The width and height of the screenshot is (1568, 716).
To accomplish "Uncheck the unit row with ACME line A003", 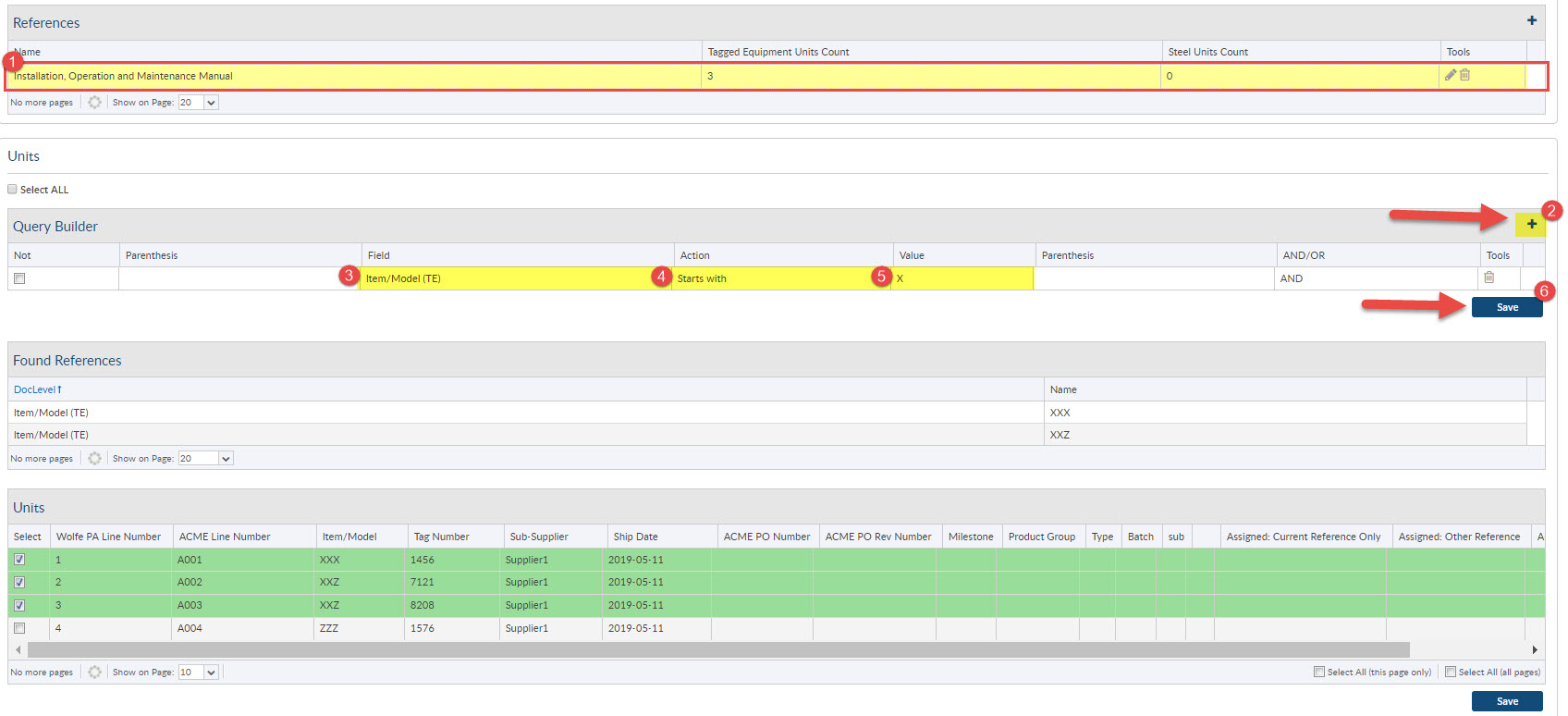I will (x=19, y=605).
